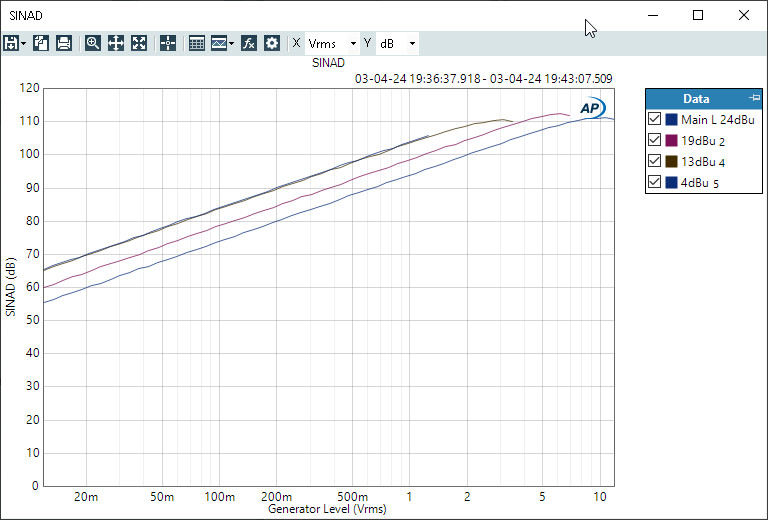Minimize the SINAD window
The image size is (768, 520).
653,15
